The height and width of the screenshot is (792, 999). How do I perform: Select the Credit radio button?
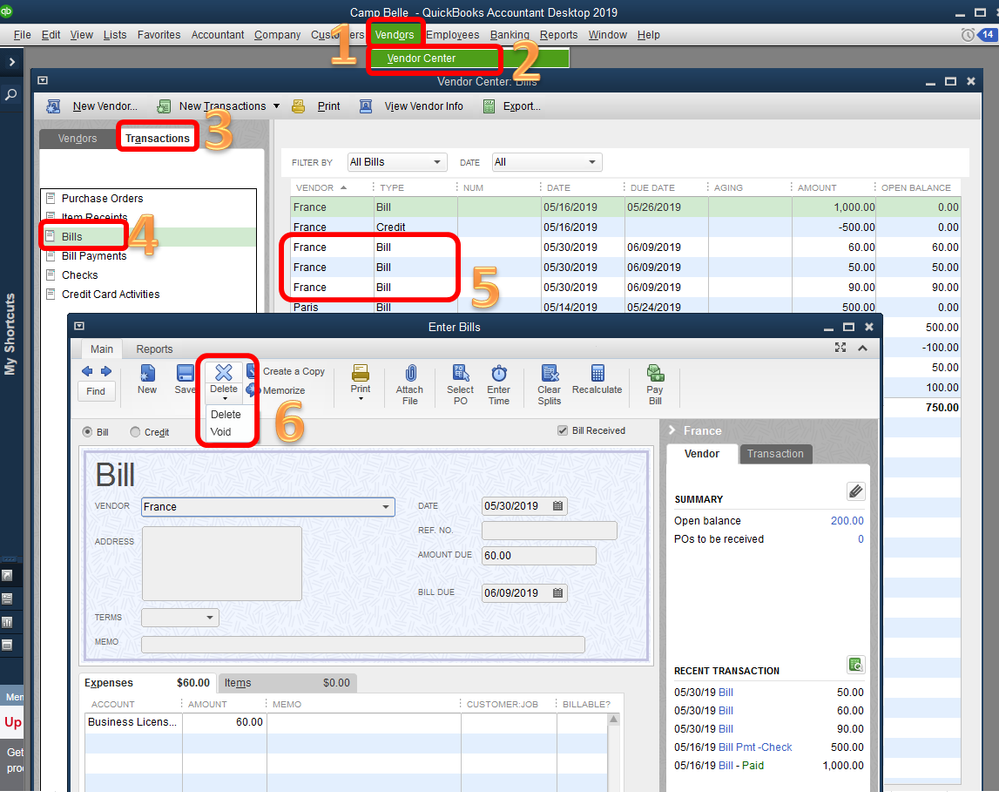(135, 432)
